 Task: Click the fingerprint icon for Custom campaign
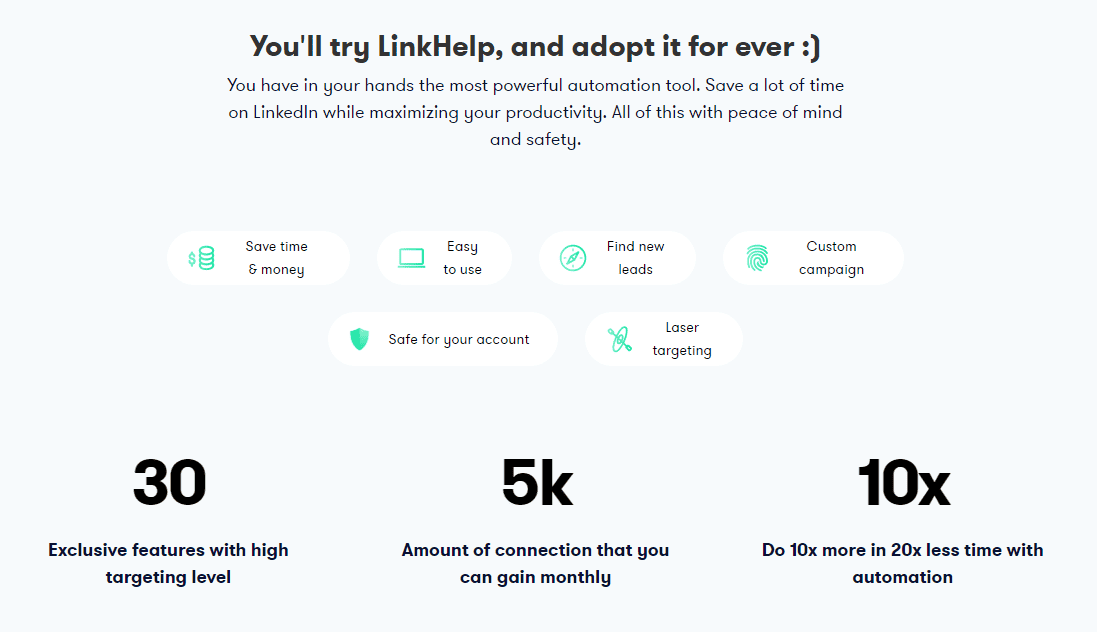757,258
